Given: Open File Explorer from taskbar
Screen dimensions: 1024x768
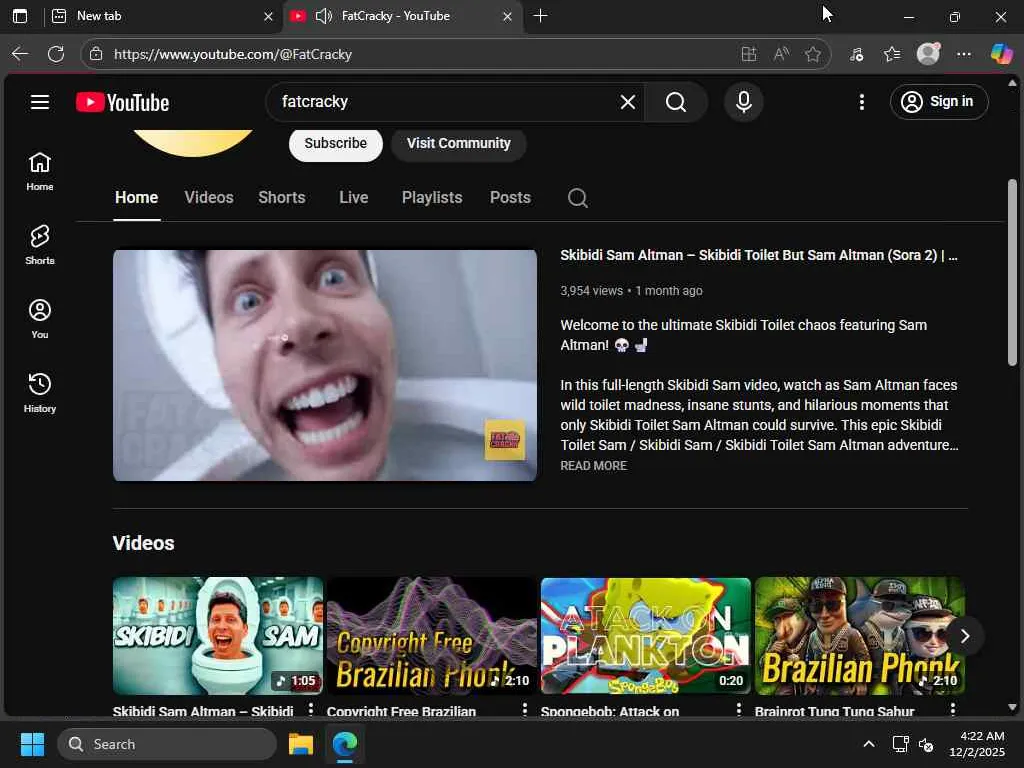Looking at the screenshot, I should pos(301,744).
